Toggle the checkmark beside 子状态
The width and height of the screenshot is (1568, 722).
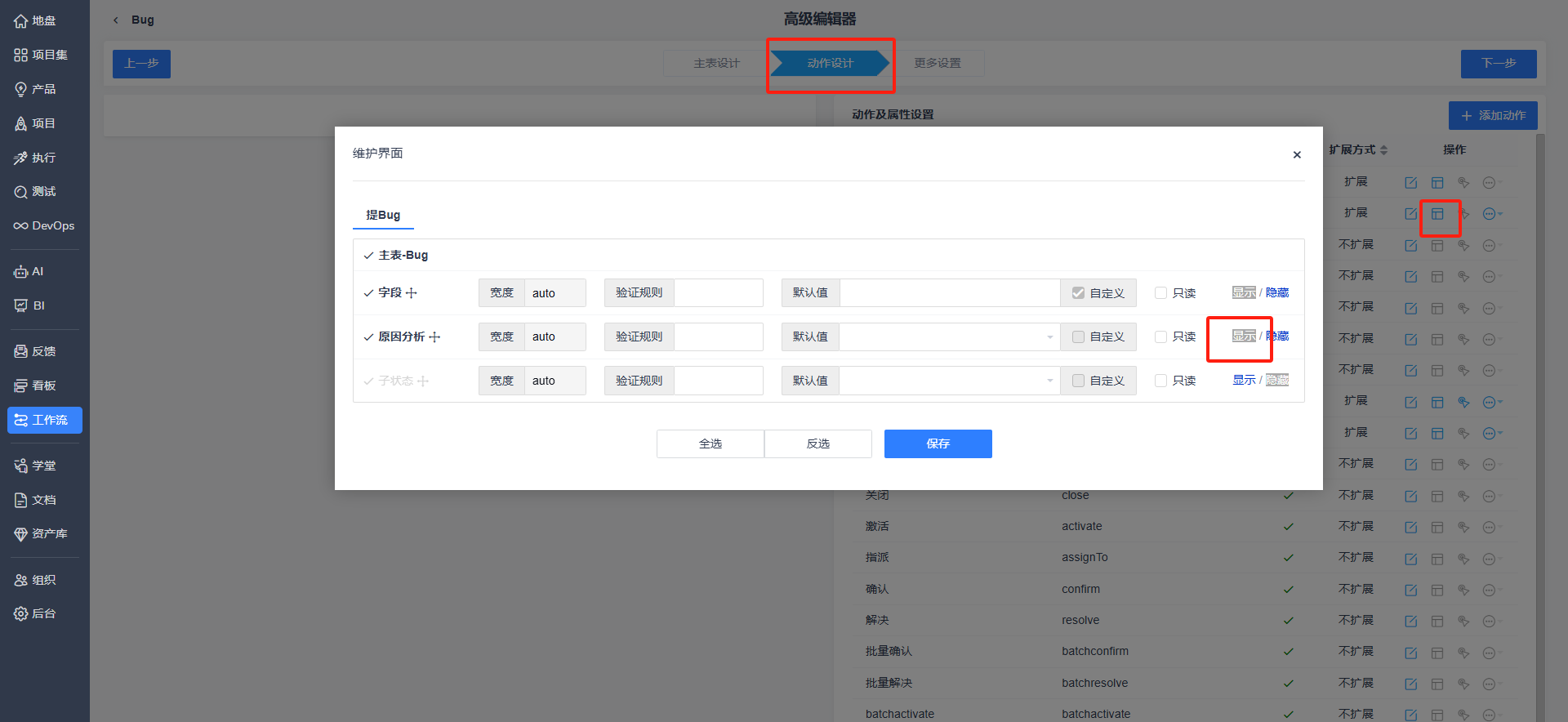pos(368,381)
